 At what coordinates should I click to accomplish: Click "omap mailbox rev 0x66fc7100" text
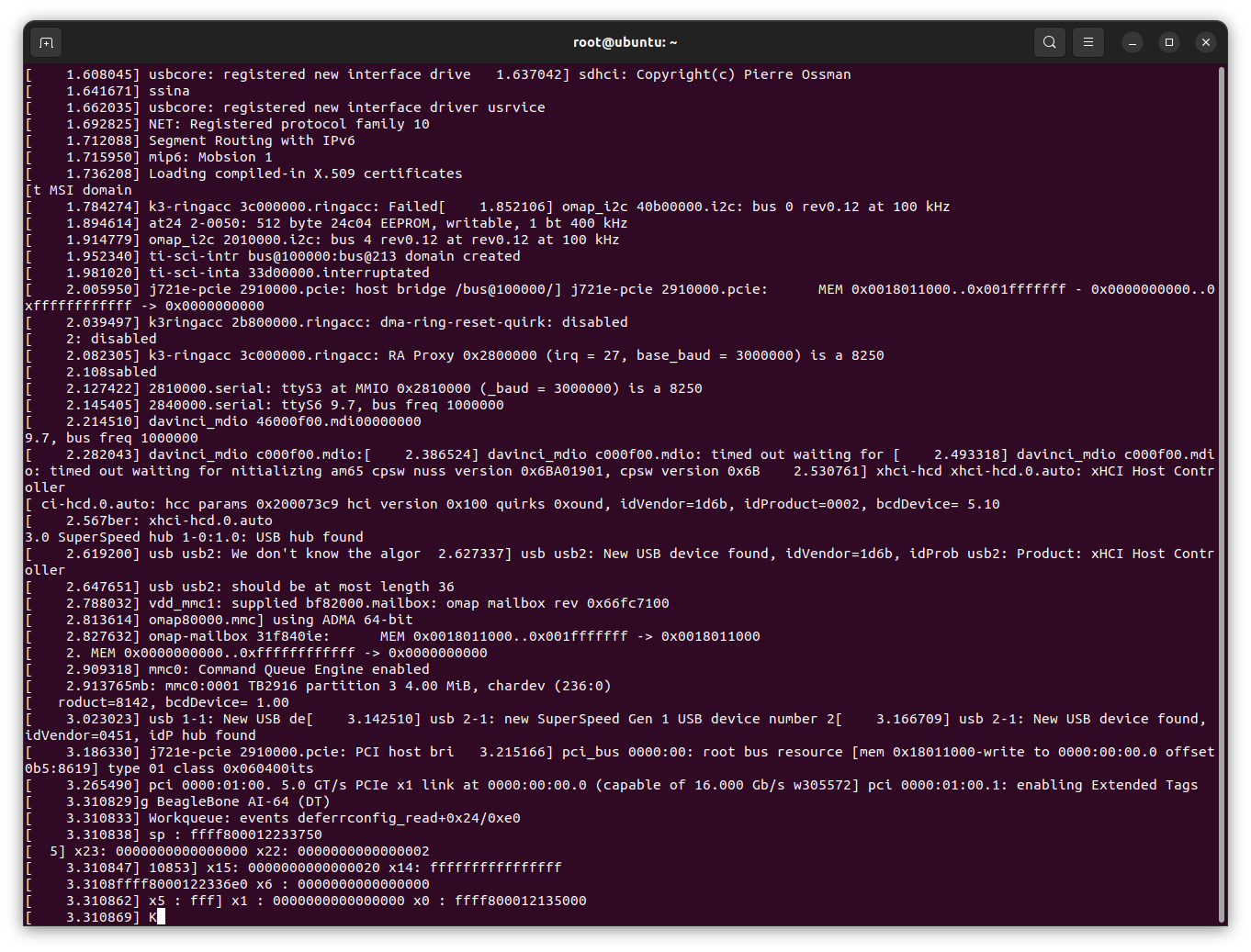(558, 603)
